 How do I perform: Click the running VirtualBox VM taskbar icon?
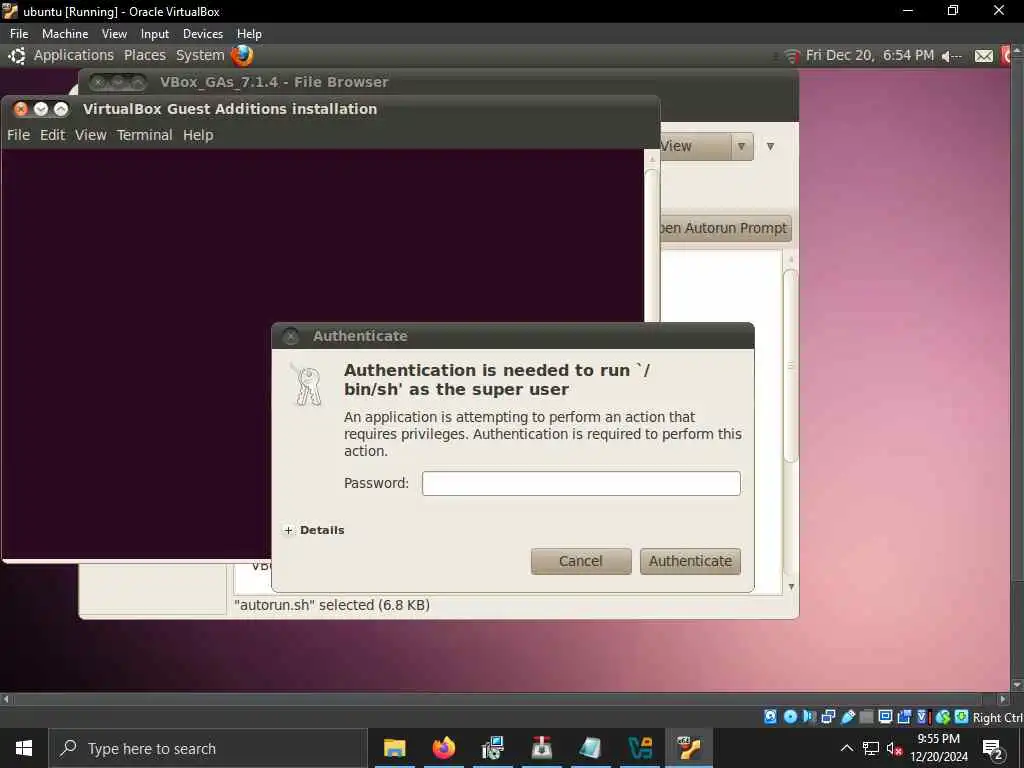click(689, 748)
